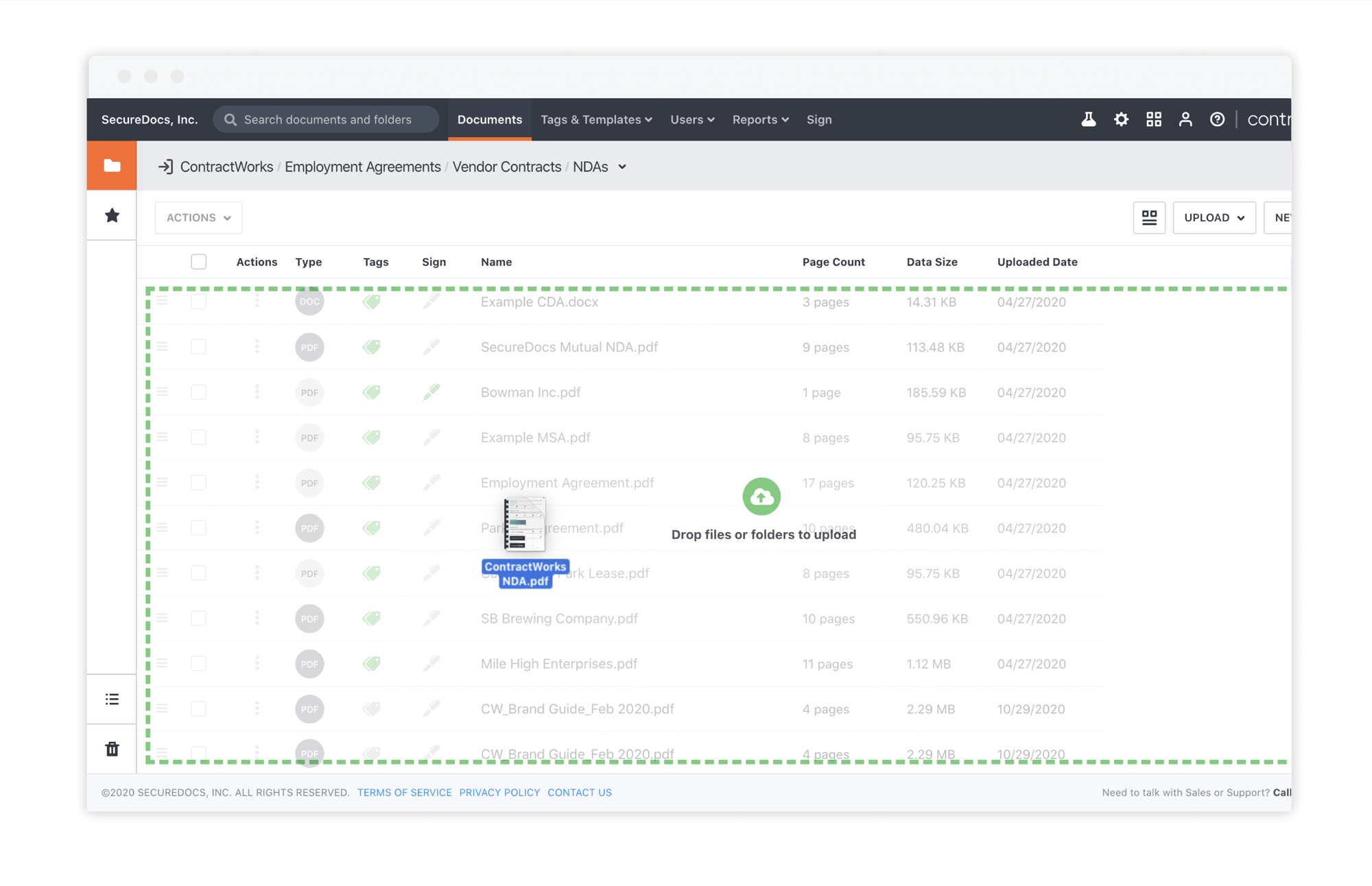
Task: Click the list icon in left sidebar
Action: pos(112,699)
